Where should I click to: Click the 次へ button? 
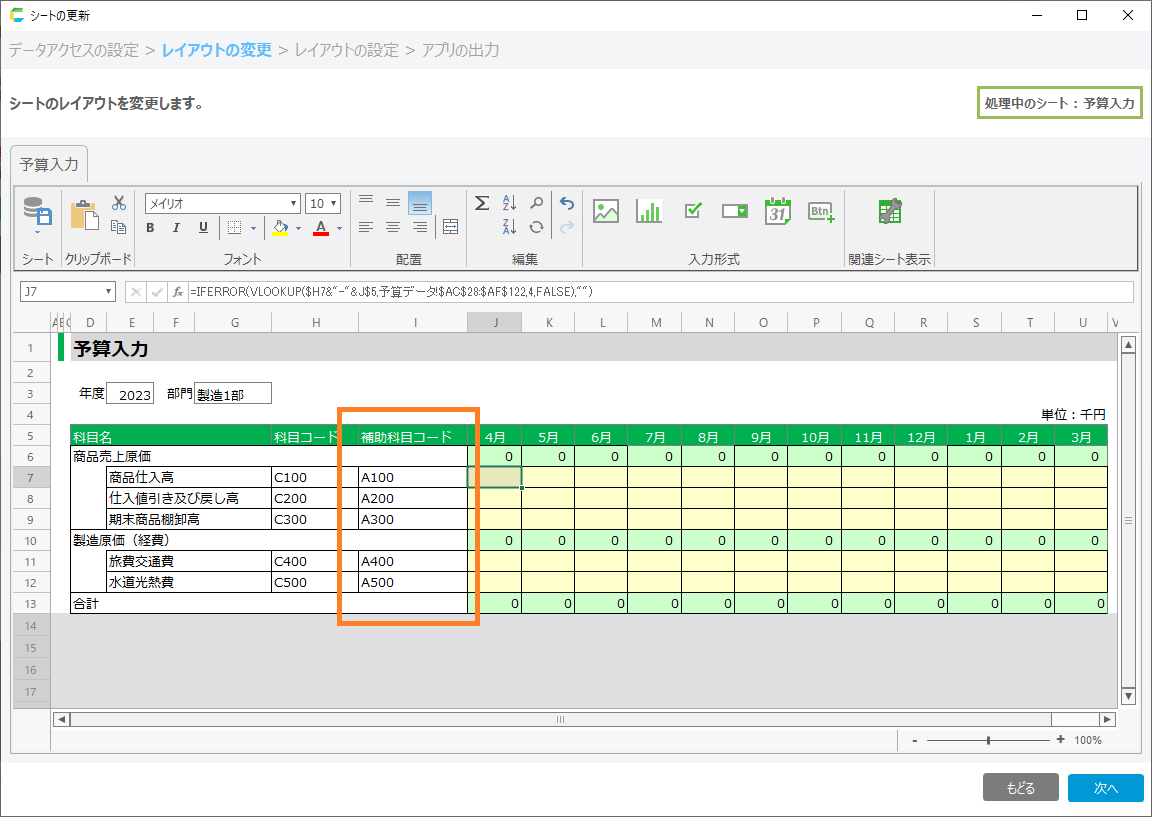point(1105,788)
